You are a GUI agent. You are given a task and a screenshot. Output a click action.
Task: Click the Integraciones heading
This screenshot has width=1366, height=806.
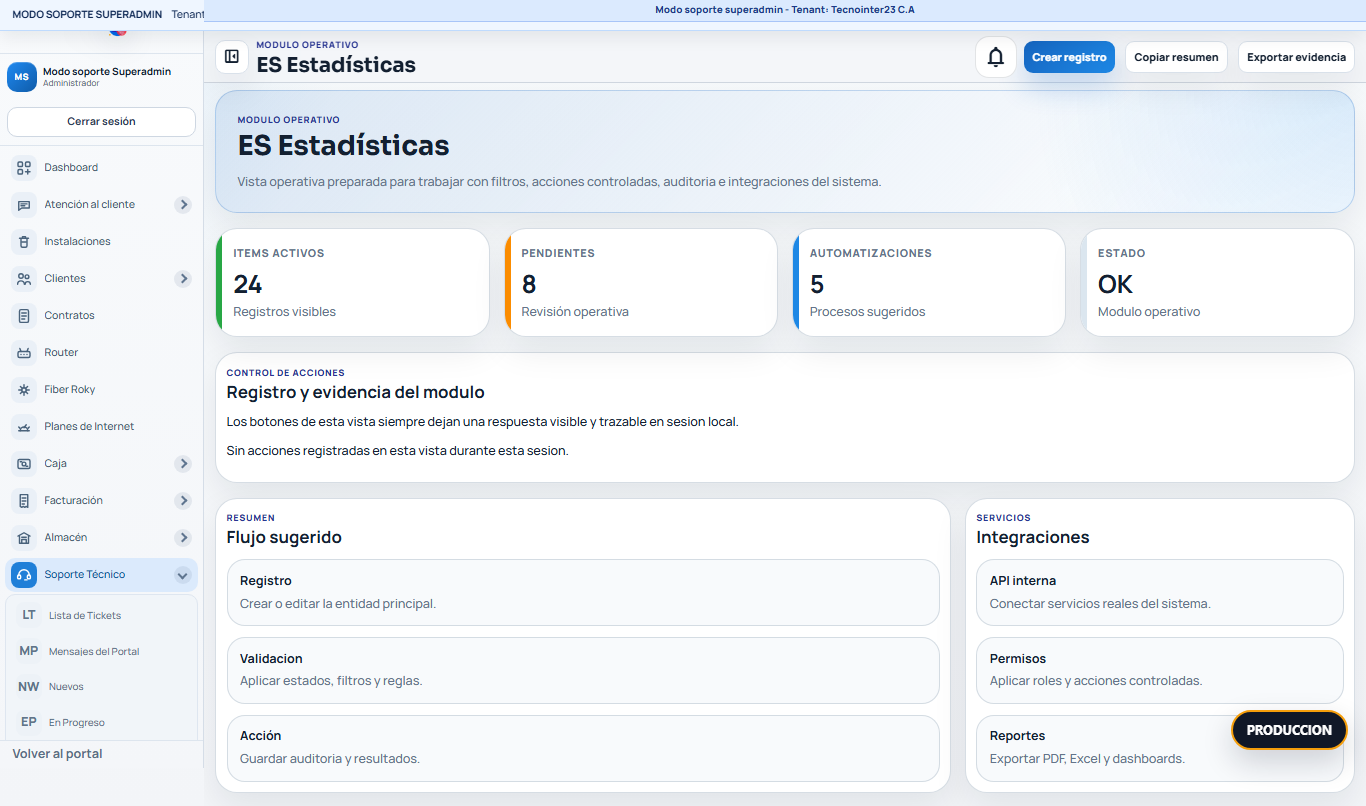(1033, 538)
